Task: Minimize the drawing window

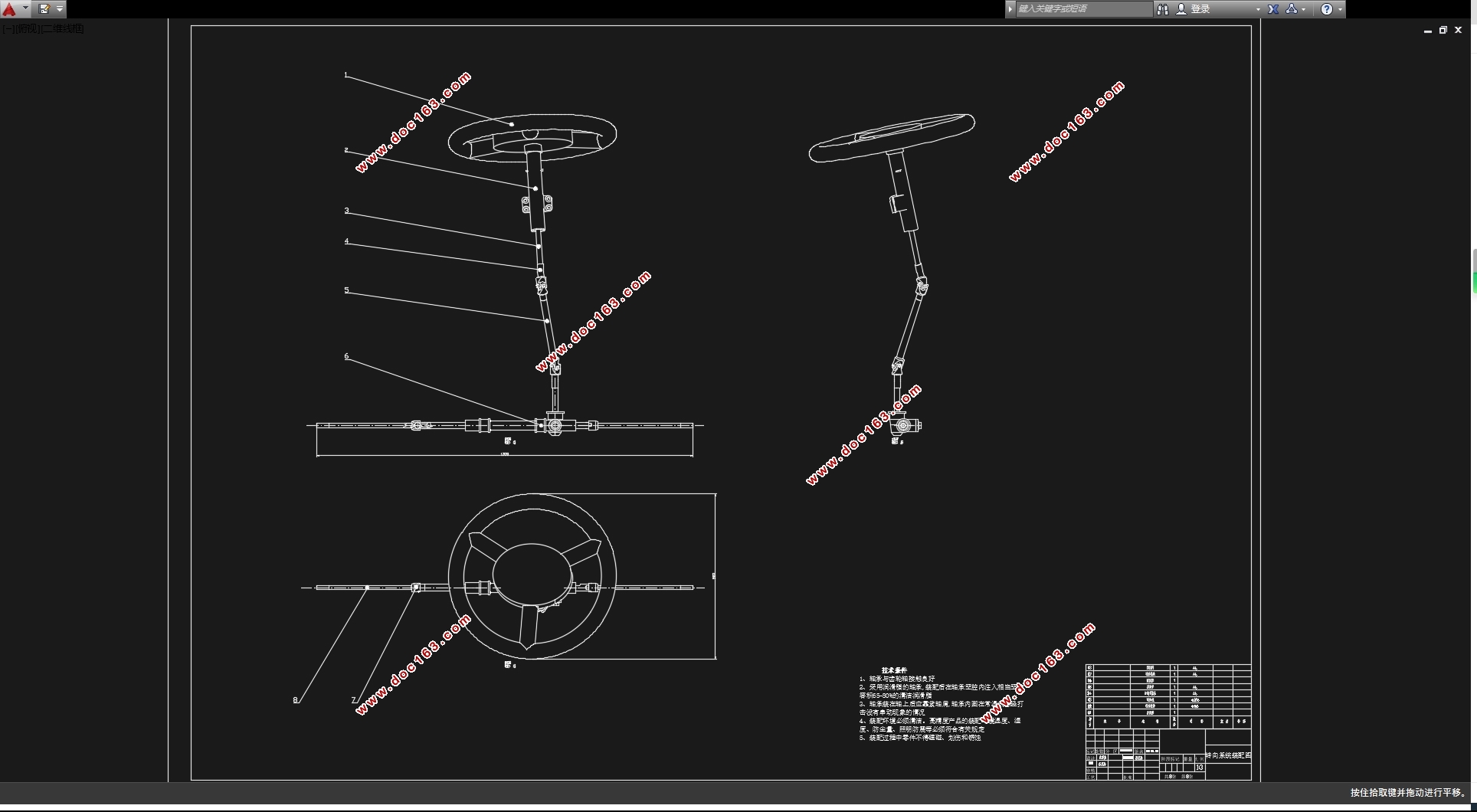Action: [1428, 31]
